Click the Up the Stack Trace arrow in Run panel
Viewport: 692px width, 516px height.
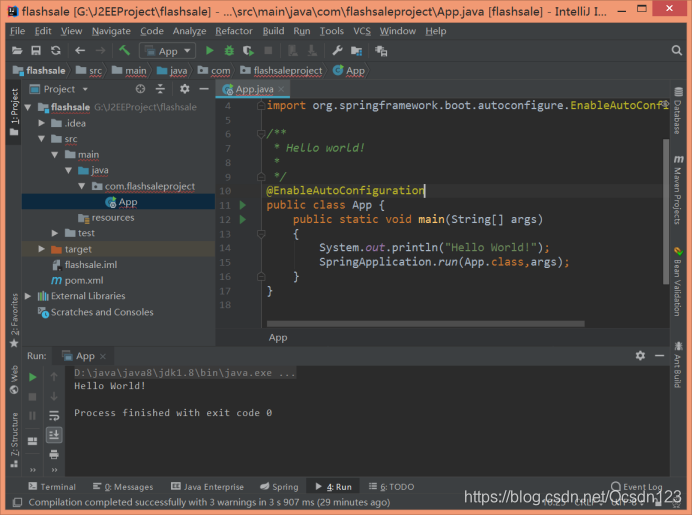pos(54,377)
